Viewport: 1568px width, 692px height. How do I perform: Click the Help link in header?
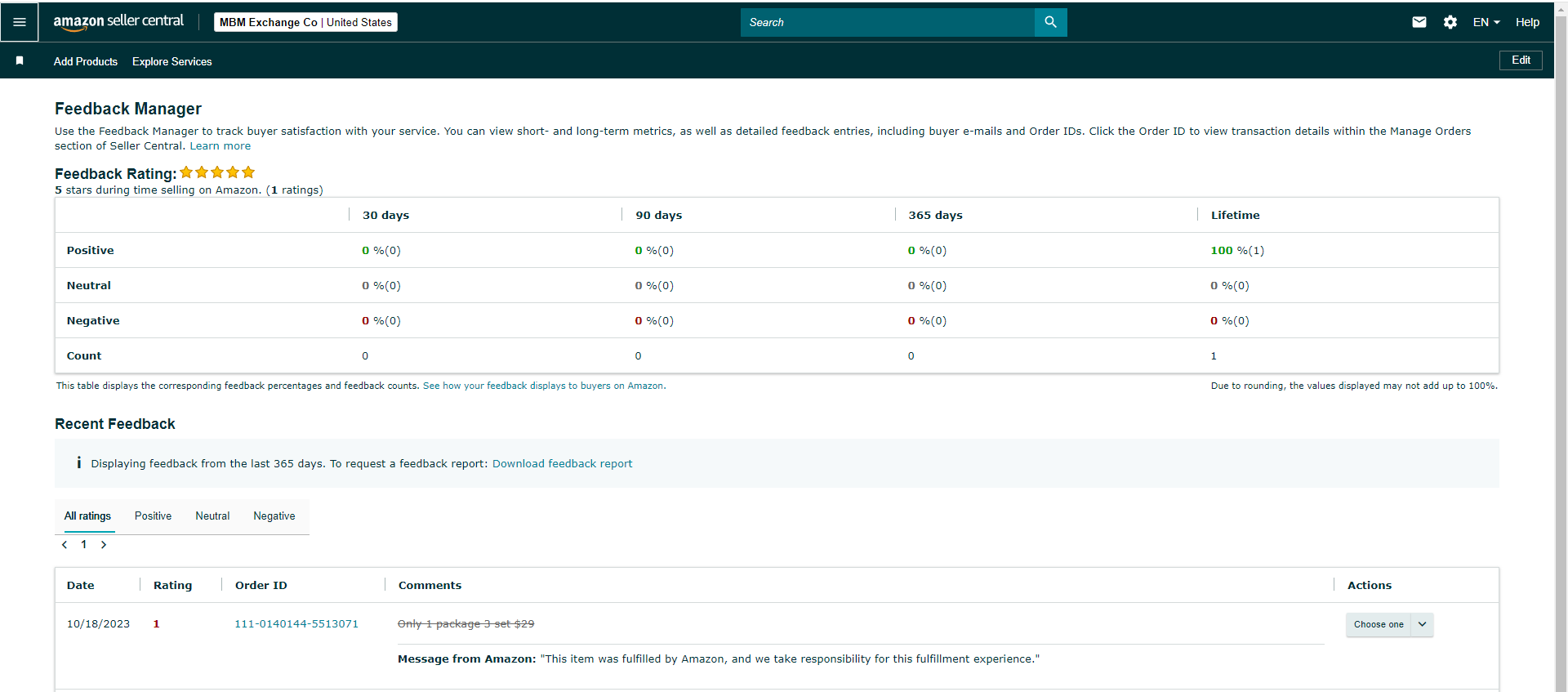coord(1527,22)
